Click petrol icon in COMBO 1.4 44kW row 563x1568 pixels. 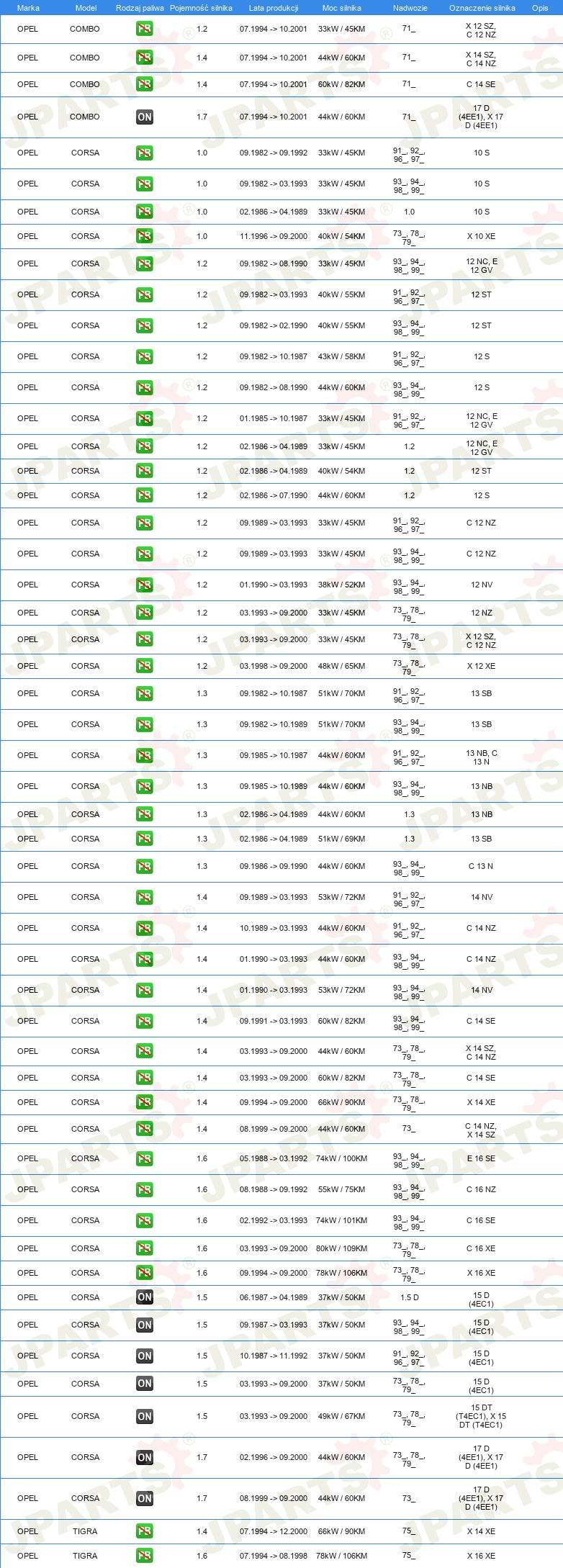[145, 58]
